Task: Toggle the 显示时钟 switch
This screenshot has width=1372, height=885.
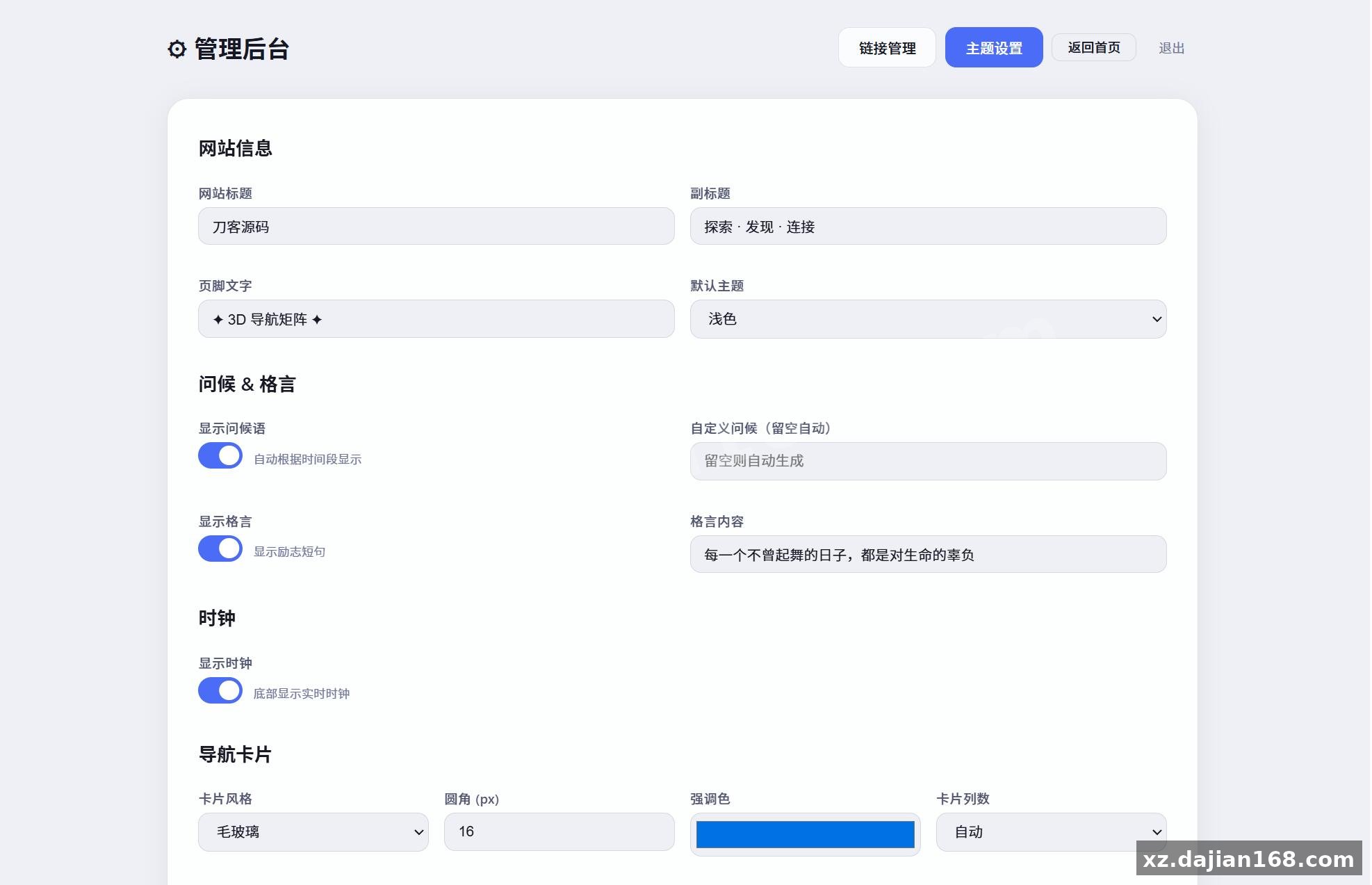Action: pos(220,691)
